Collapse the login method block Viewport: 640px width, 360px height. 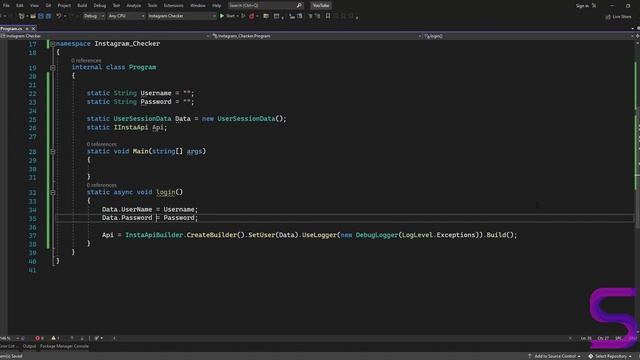[x=53, y=192]
